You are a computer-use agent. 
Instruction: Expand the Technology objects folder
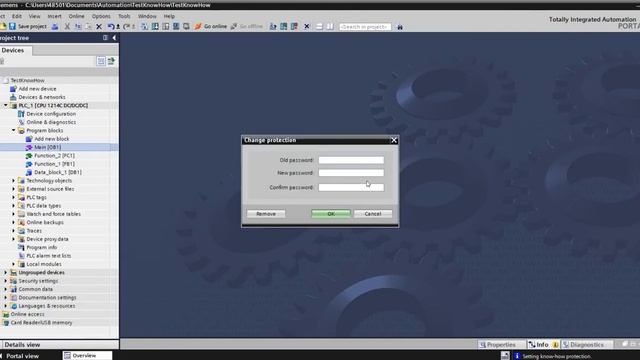pyautogui.click(x=13, y=180)
